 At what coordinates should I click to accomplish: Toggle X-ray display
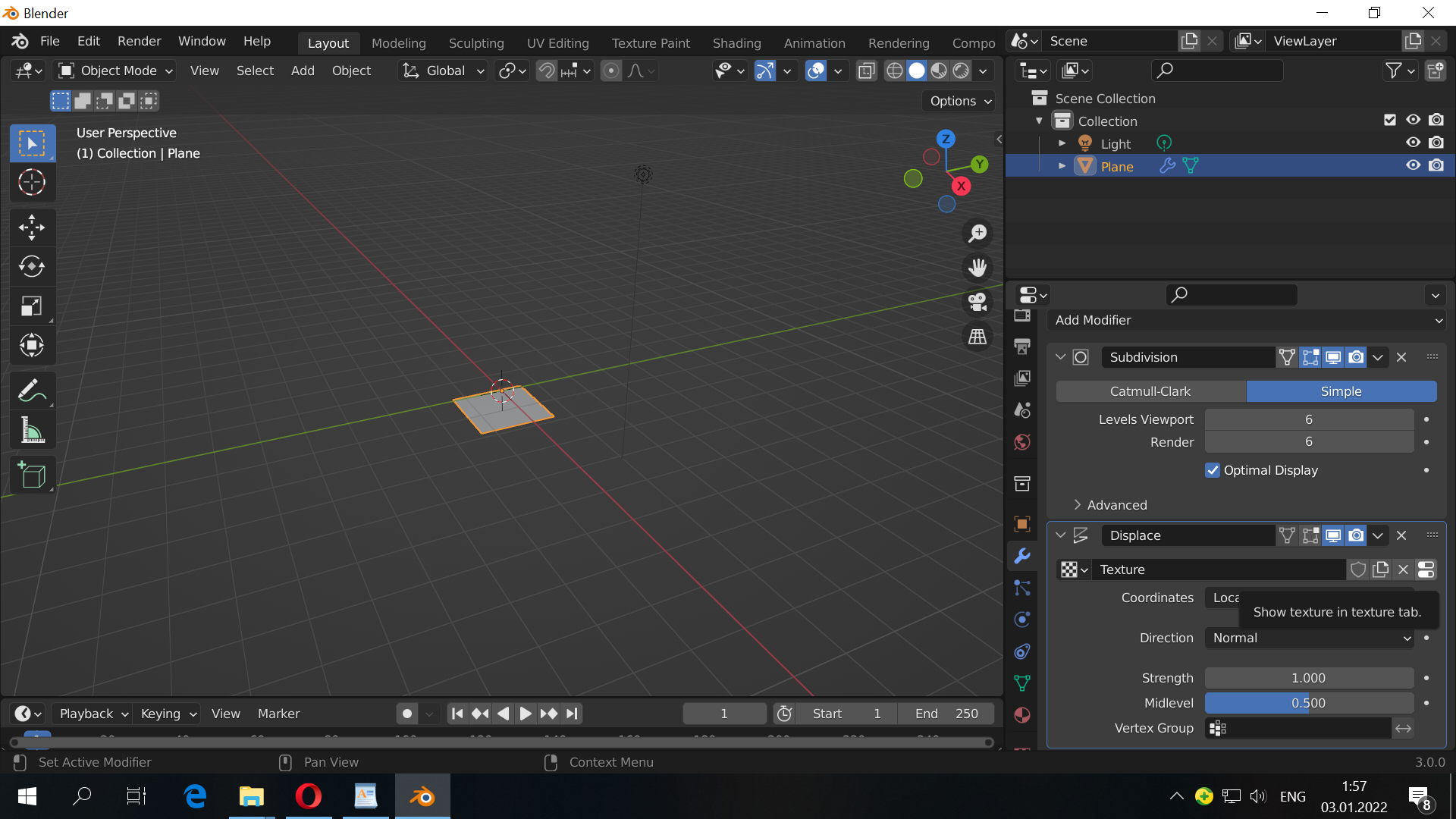866,71
